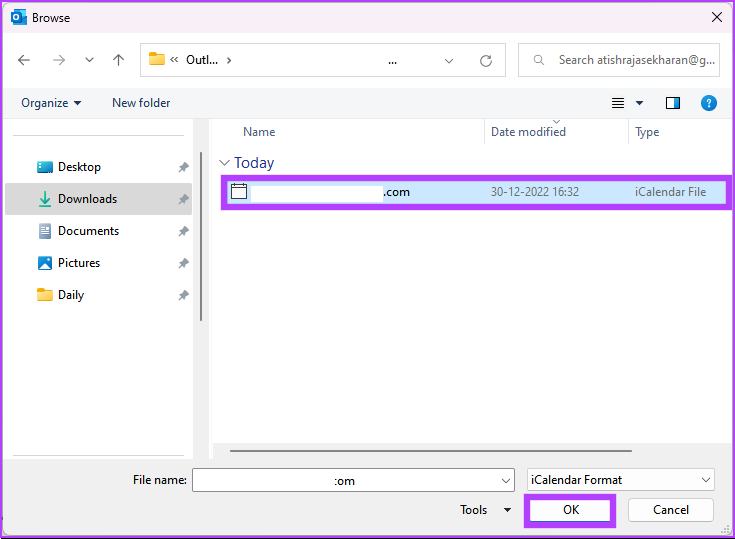Open the Tools dropdown
735x539 pixels.
pyautogui.click(x=485, y=509)
